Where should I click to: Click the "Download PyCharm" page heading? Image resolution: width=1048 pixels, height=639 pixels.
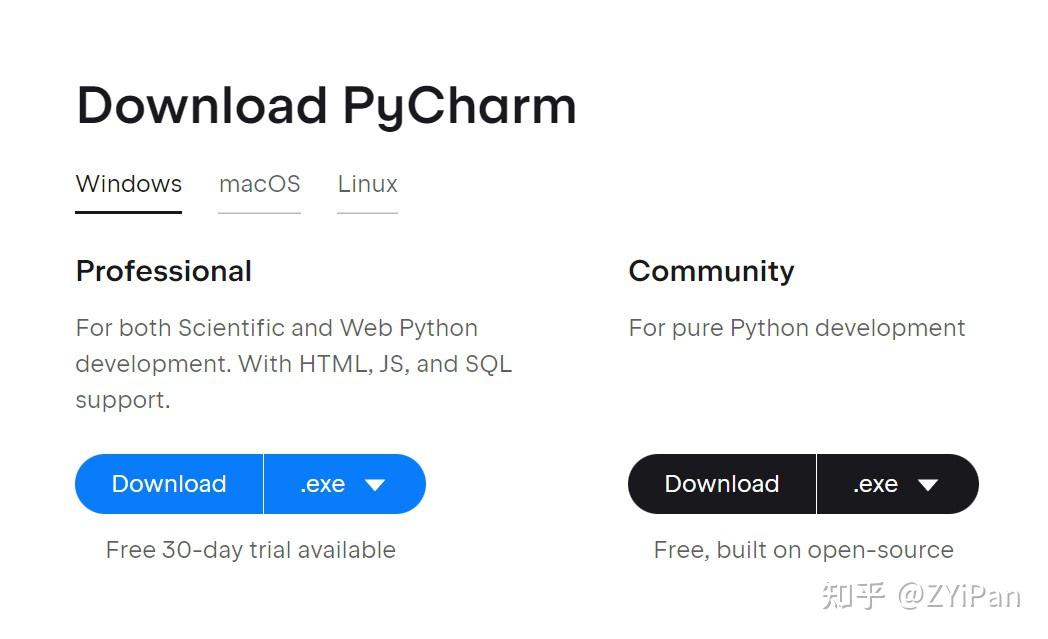click(x=326, y=104)
